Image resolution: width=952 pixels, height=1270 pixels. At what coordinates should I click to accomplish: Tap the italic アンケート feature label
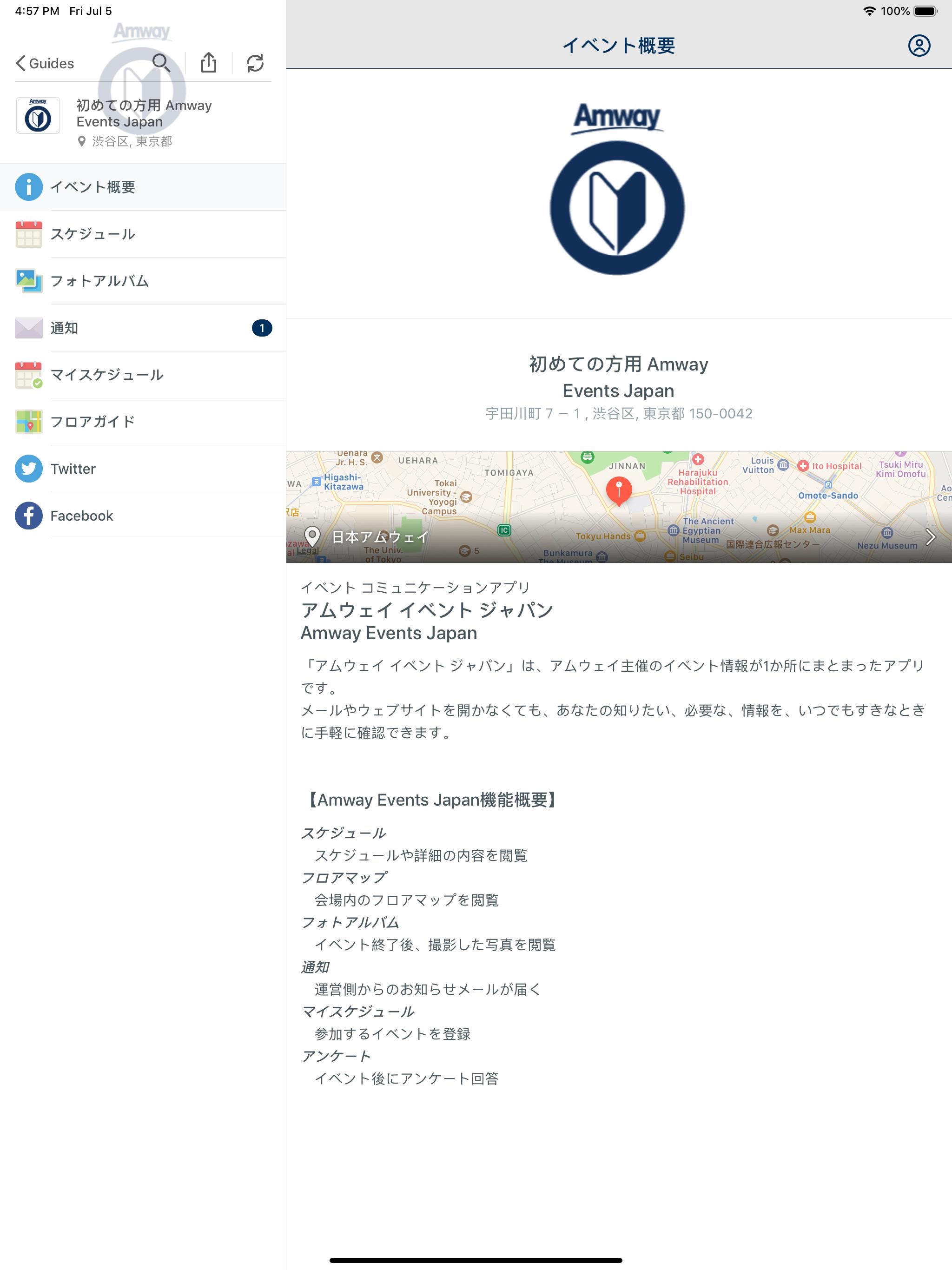pos(337,1057)
